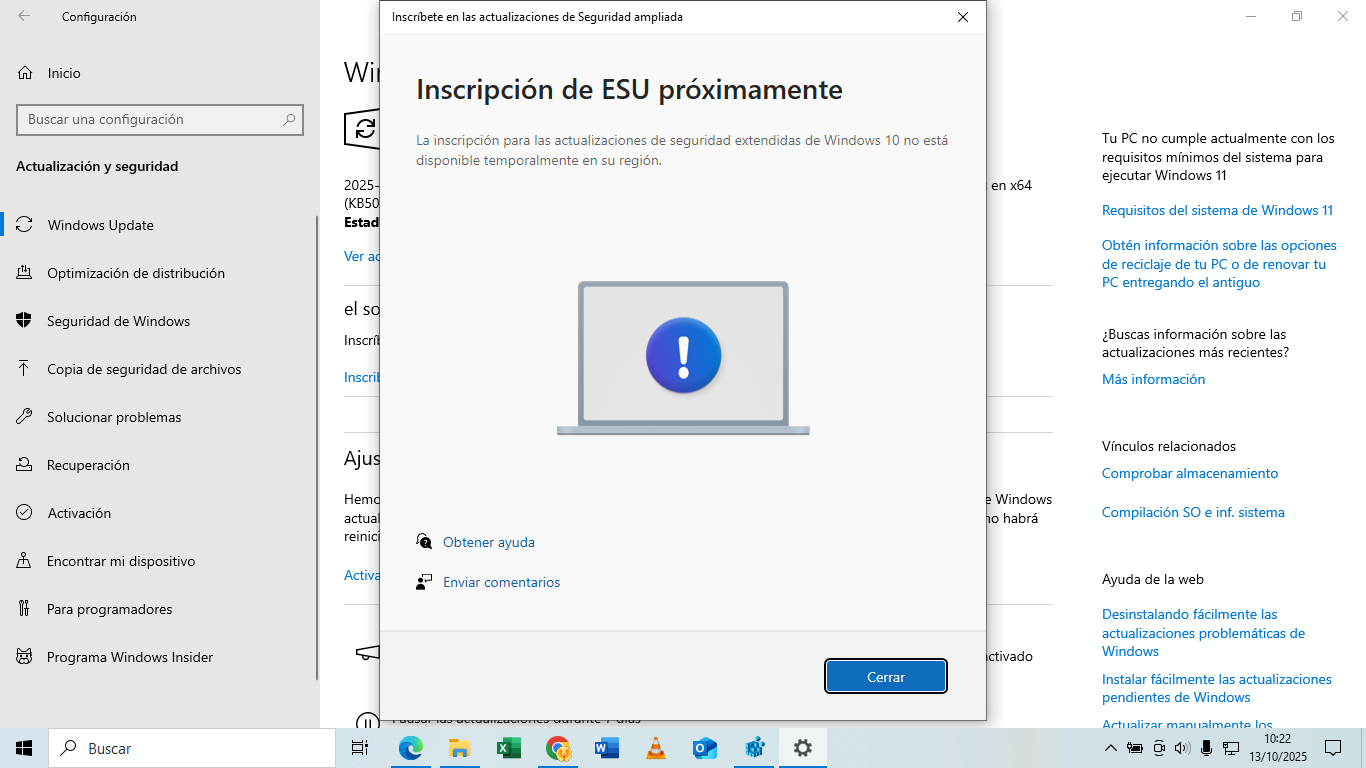Click the Windows Insider cat icon
This screenshot has width=1366, height=768.
coord(25,657)
